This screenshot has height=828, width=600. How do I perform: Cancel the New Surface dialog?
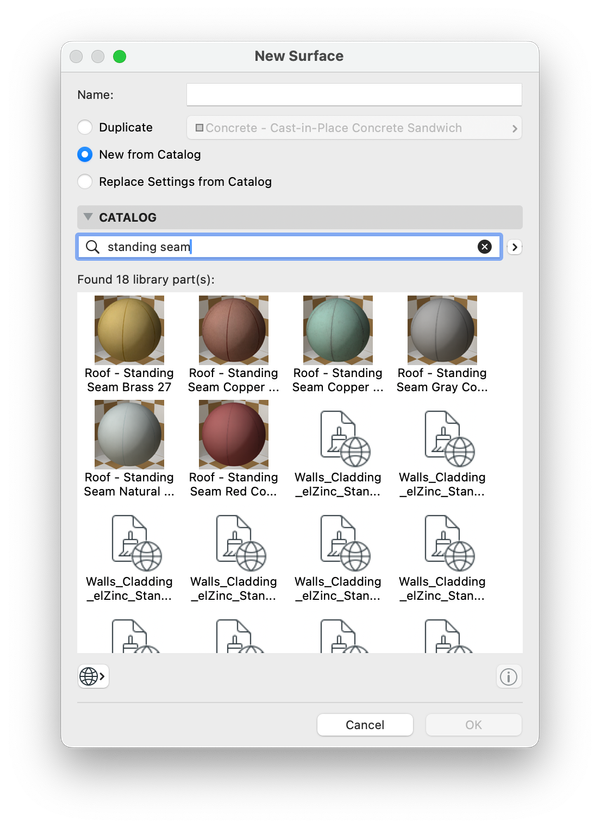[365, 724]
